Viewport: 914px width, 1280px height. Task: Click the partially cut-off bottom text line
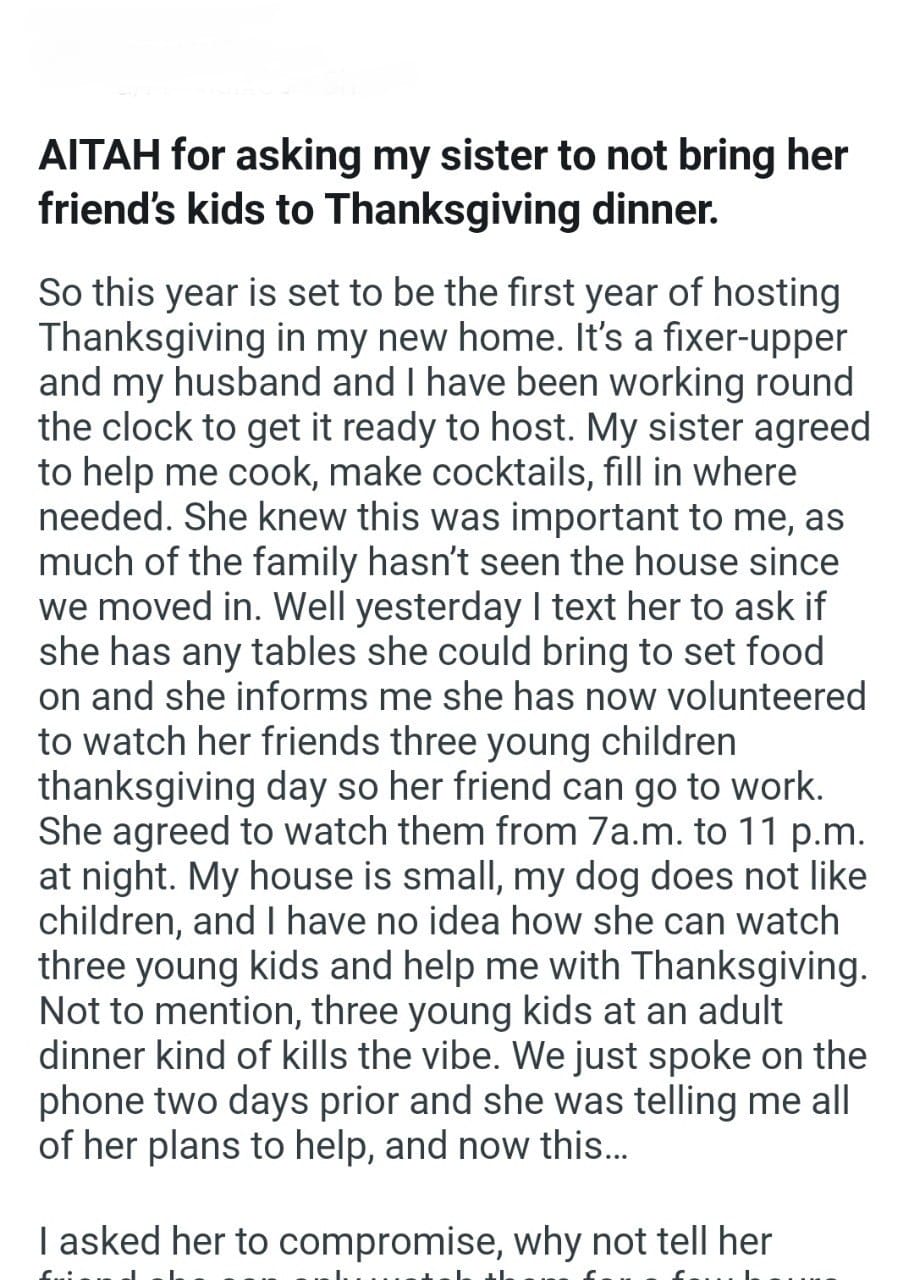(438, 1274)
